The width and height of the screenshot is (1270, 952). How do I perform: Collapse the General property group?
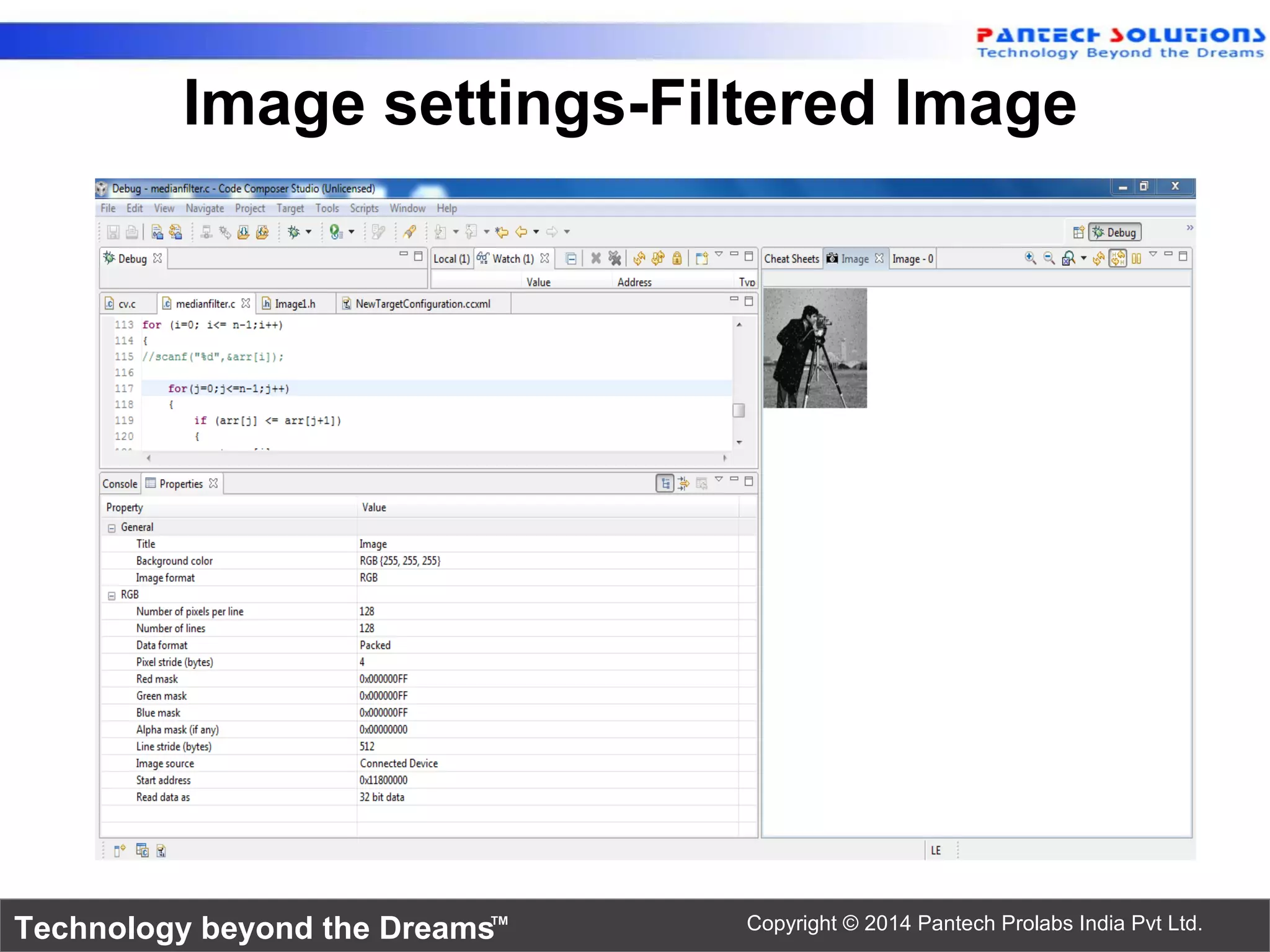pos(112,528)
